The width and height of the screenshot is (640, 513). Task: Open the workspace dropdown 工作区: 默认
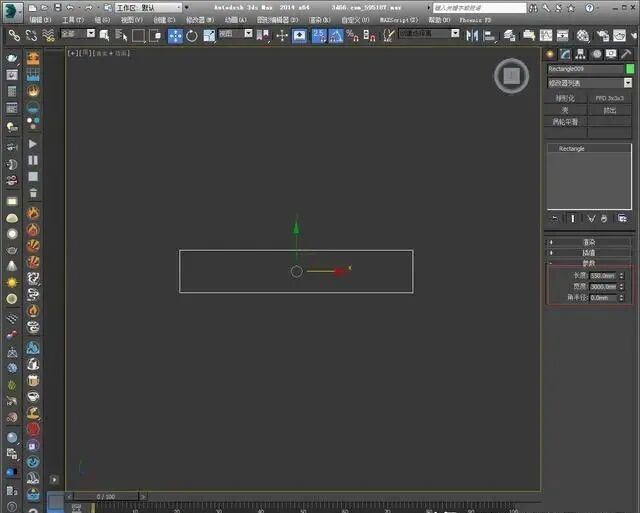(149, 7)
